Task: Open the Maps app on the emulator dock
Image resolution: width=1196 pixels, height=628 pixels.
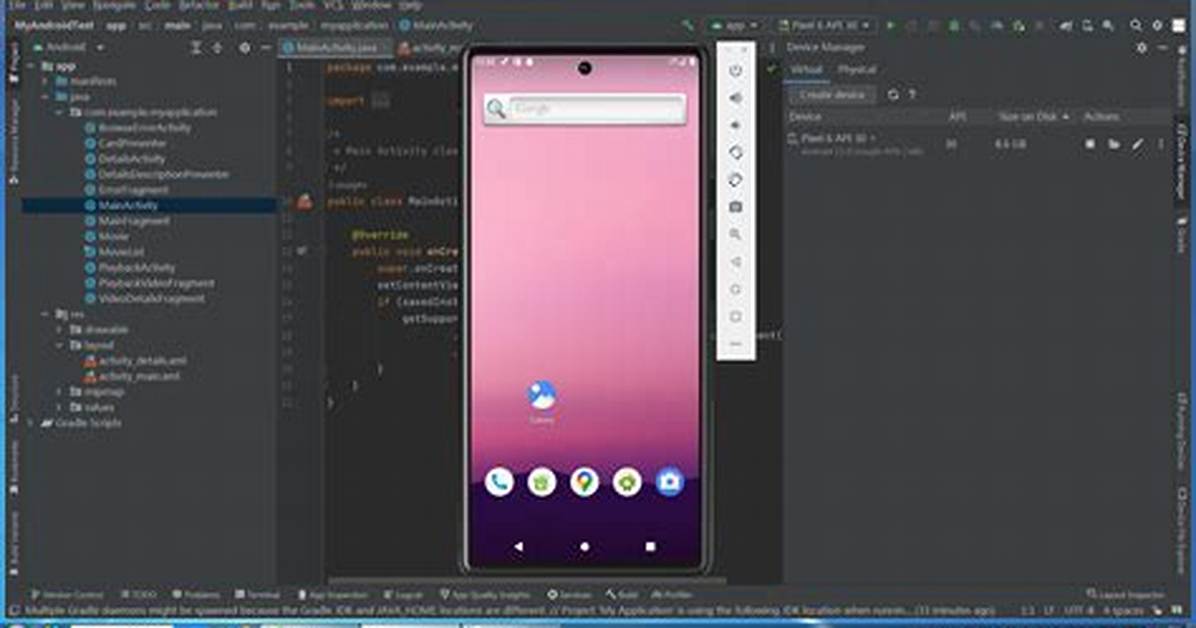Action: click(x=584, y=482)
